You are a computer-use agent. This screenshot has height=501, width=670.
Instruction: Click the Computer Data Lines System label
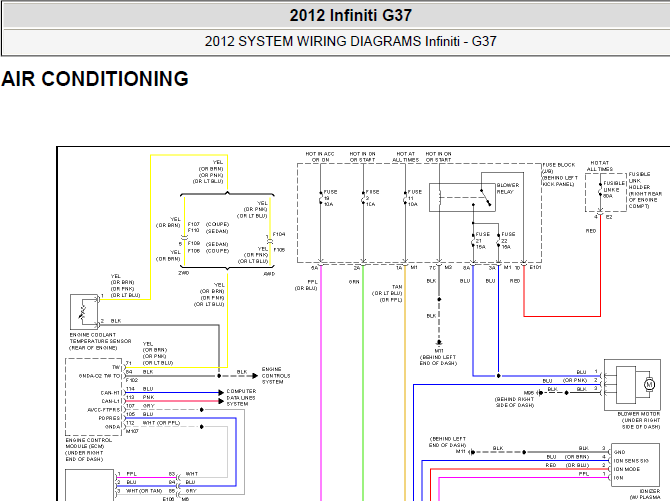[x=241, y=398]
